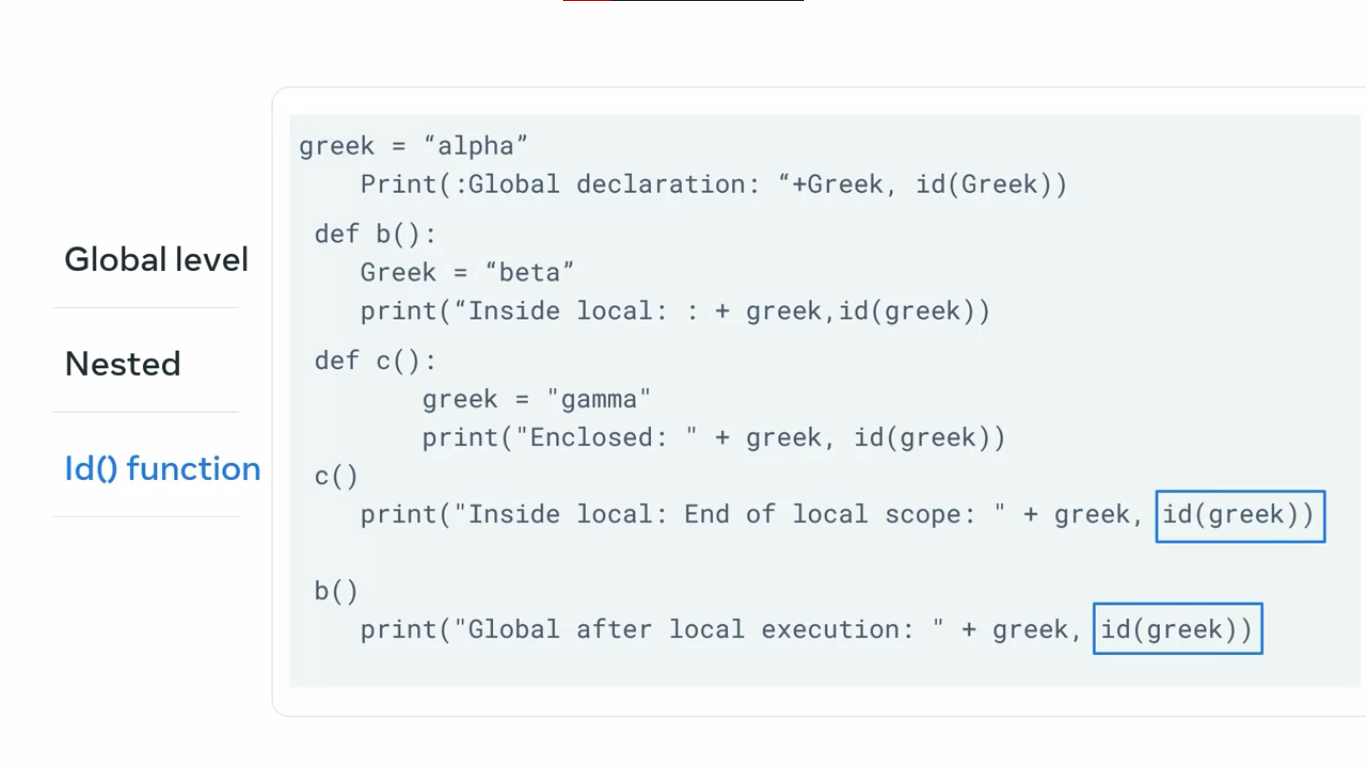Click the boxed id(greek)) on the global execution line

tap(1177, 629)
